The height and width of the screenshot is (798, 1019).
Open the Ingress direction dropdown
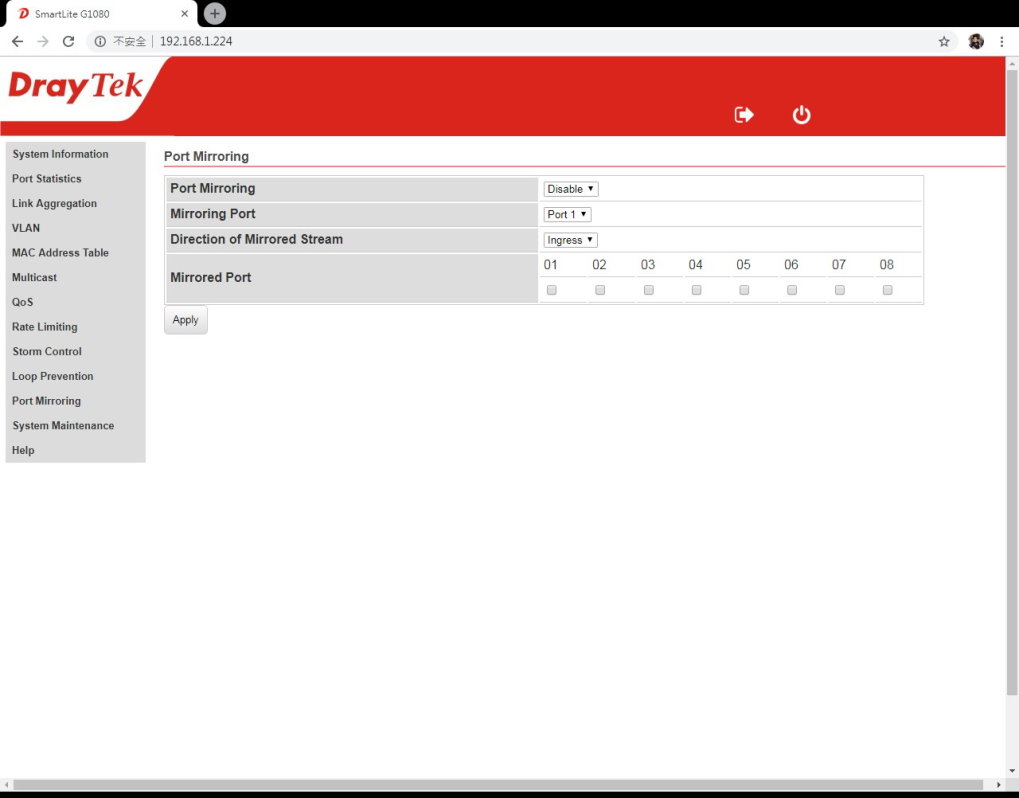coord(570,240)
